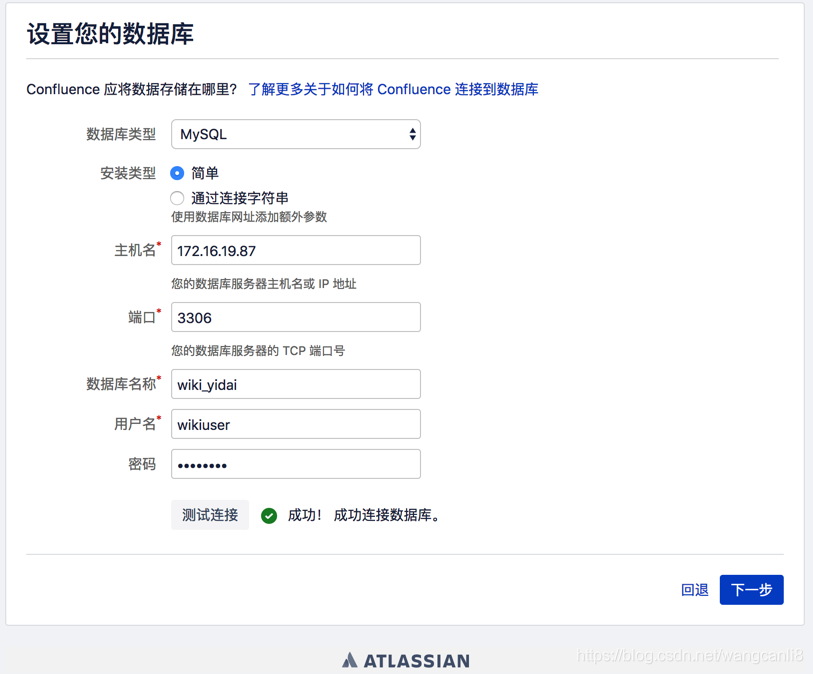Click the Atlassian logo in the footer
The height and width of the screenshot is (674, 813).
(406, 661)
